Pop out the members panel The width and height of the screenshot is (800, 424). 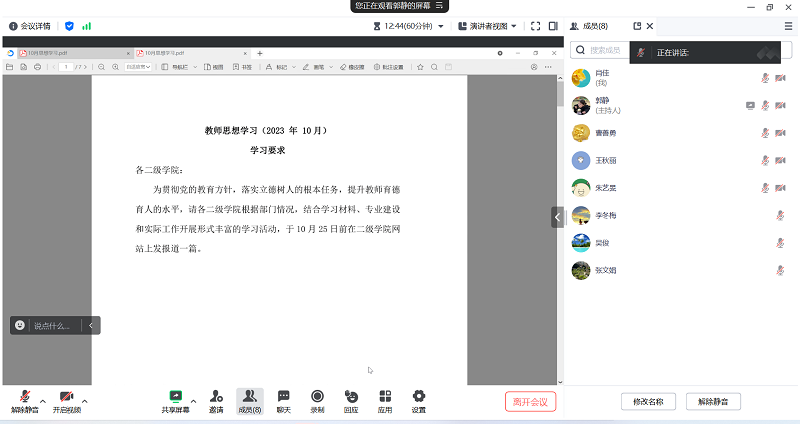pyautogui.click(x=637, y=26)
